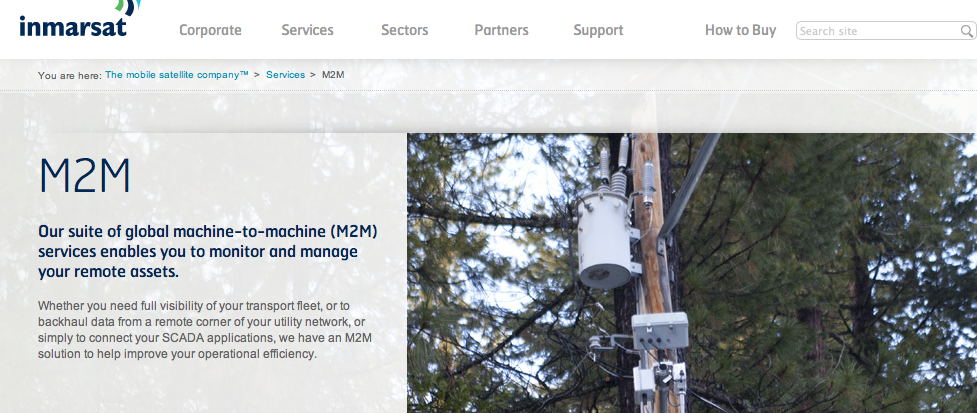Open the Services navigation menu
Image resolution: width=977 pixels, height=413 pixels.
point(307,30)
